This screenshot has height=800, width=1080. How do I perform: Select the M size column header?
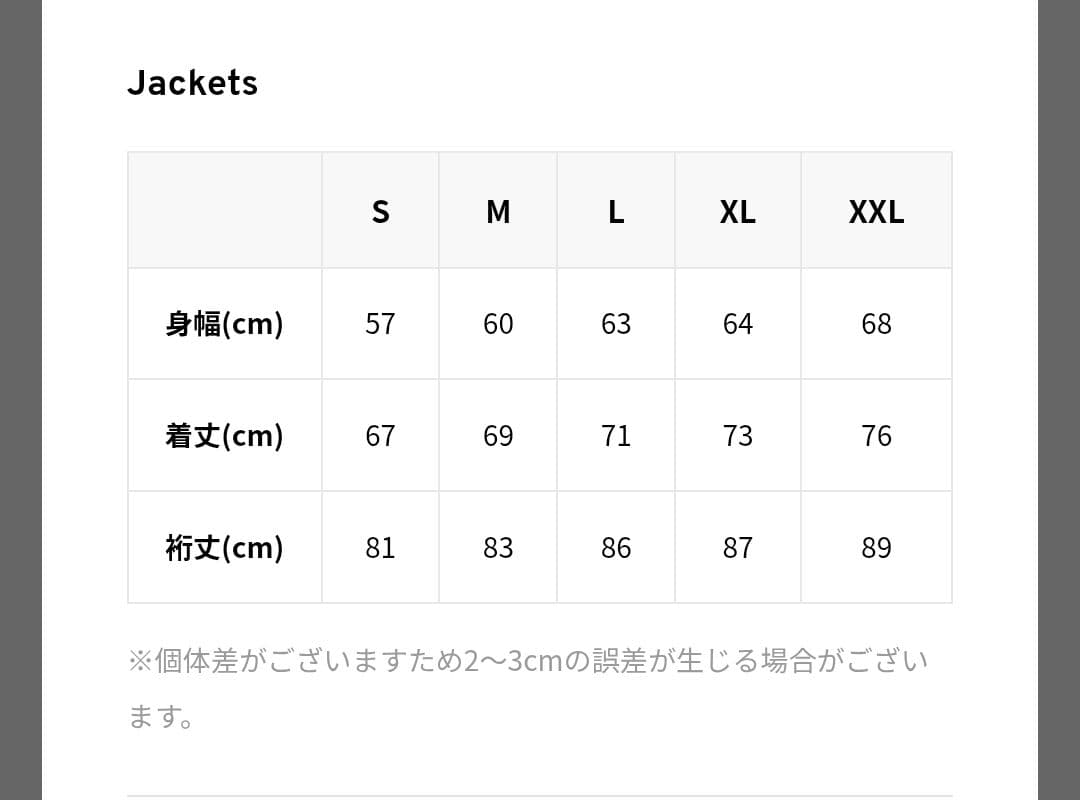[498, 211]
